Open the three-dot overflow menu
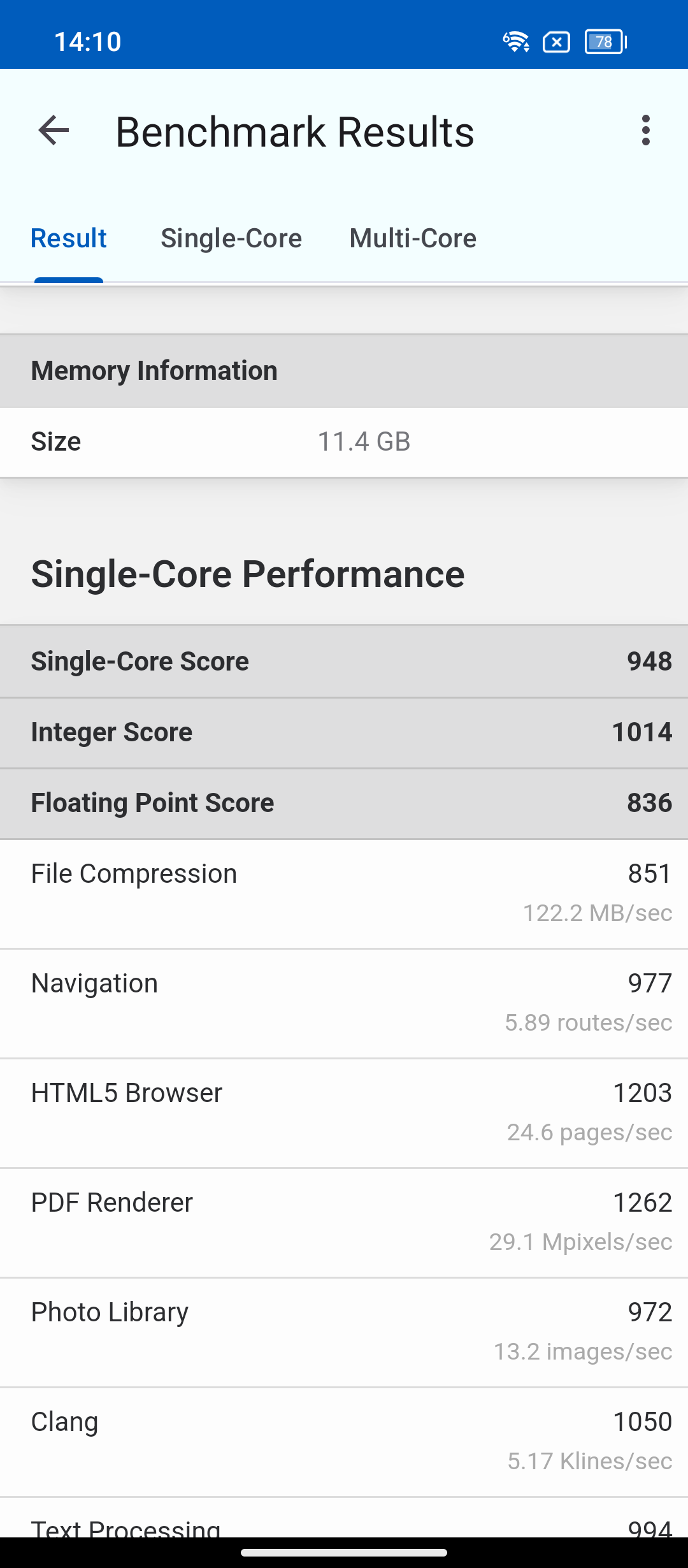 point(645,131)
